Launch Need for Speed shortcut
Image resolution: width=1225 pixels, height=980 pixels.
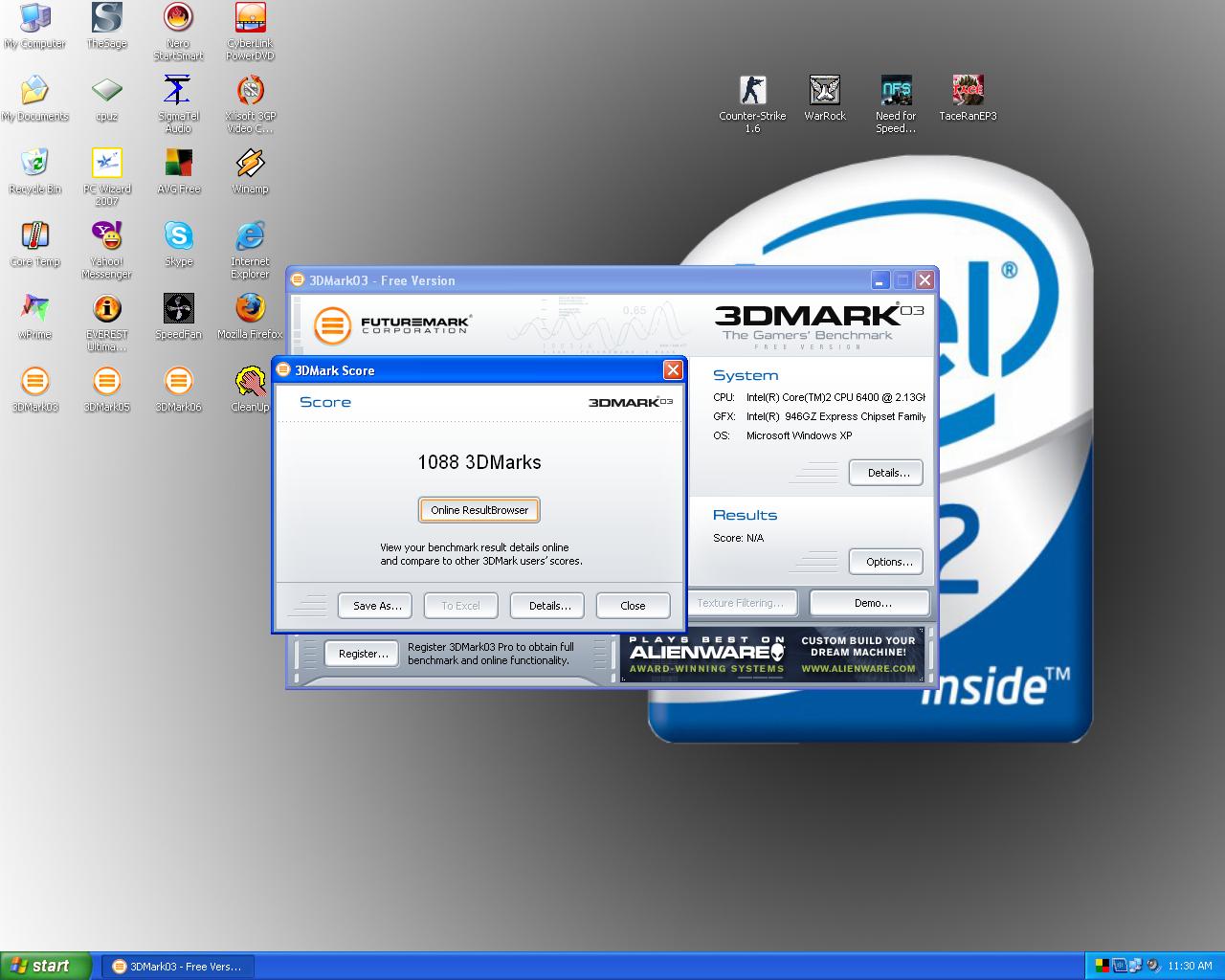896,104
